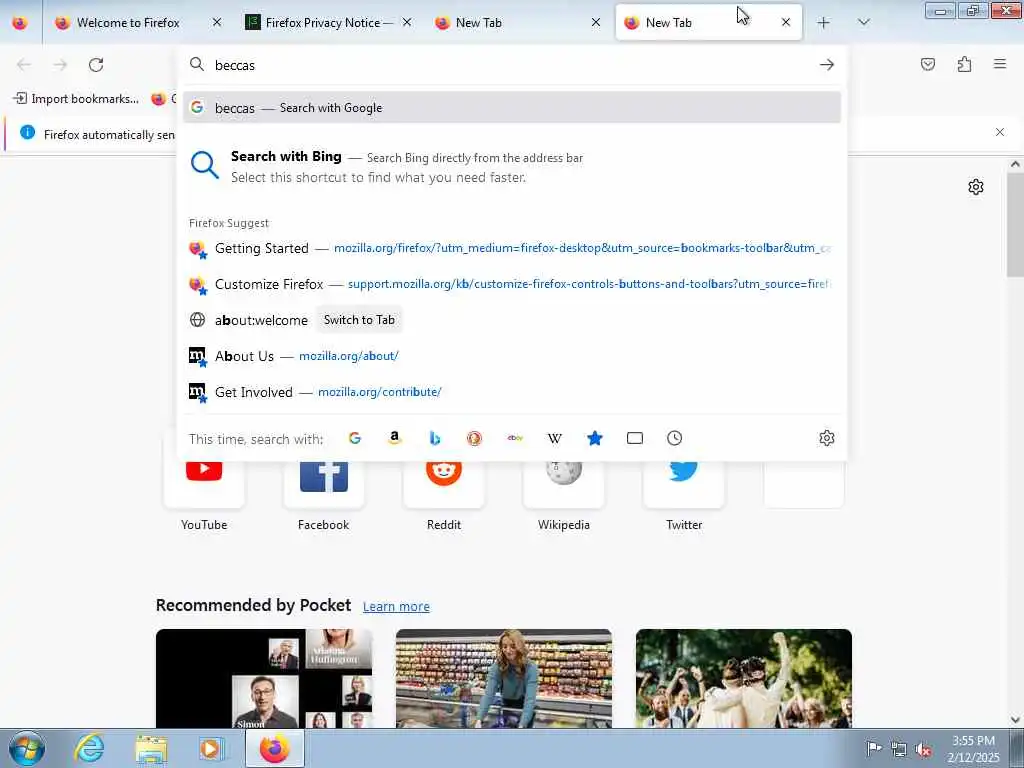
Task: Search this time with Bing icon
Action: click(x=435, y=438)
